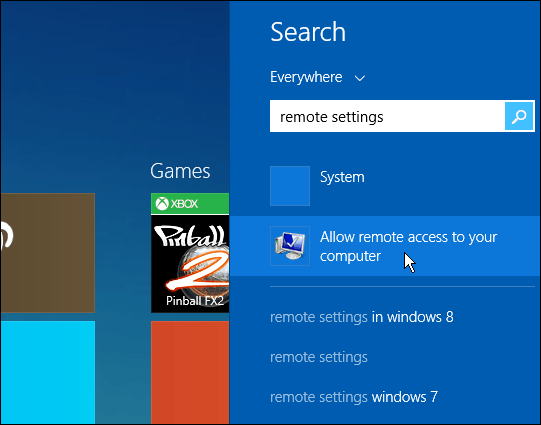Open the cyan tile below brown tile
Viewport: 541px width, 425px height.
(x=48, y=372)
